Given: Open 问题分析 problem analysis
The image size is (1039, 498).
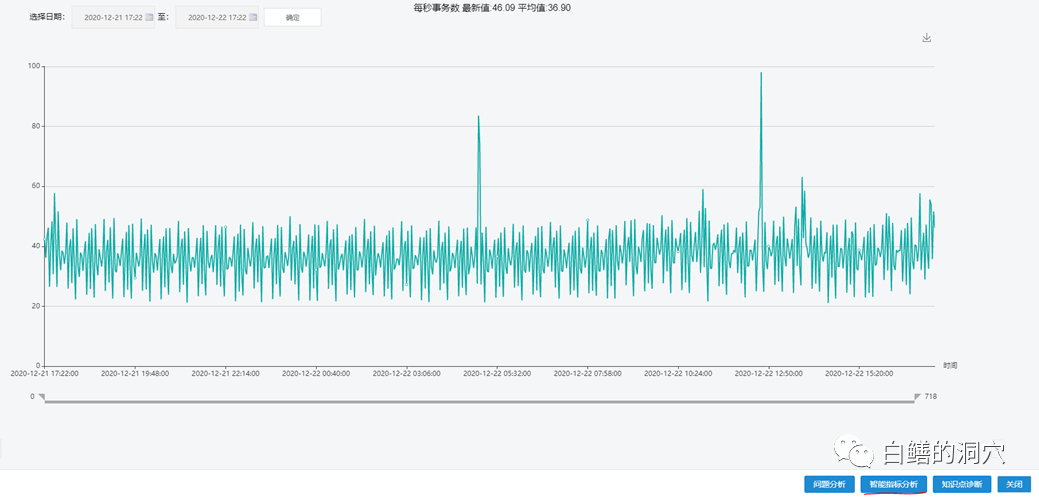Looking at the screenshot, I should click(829, 484).
